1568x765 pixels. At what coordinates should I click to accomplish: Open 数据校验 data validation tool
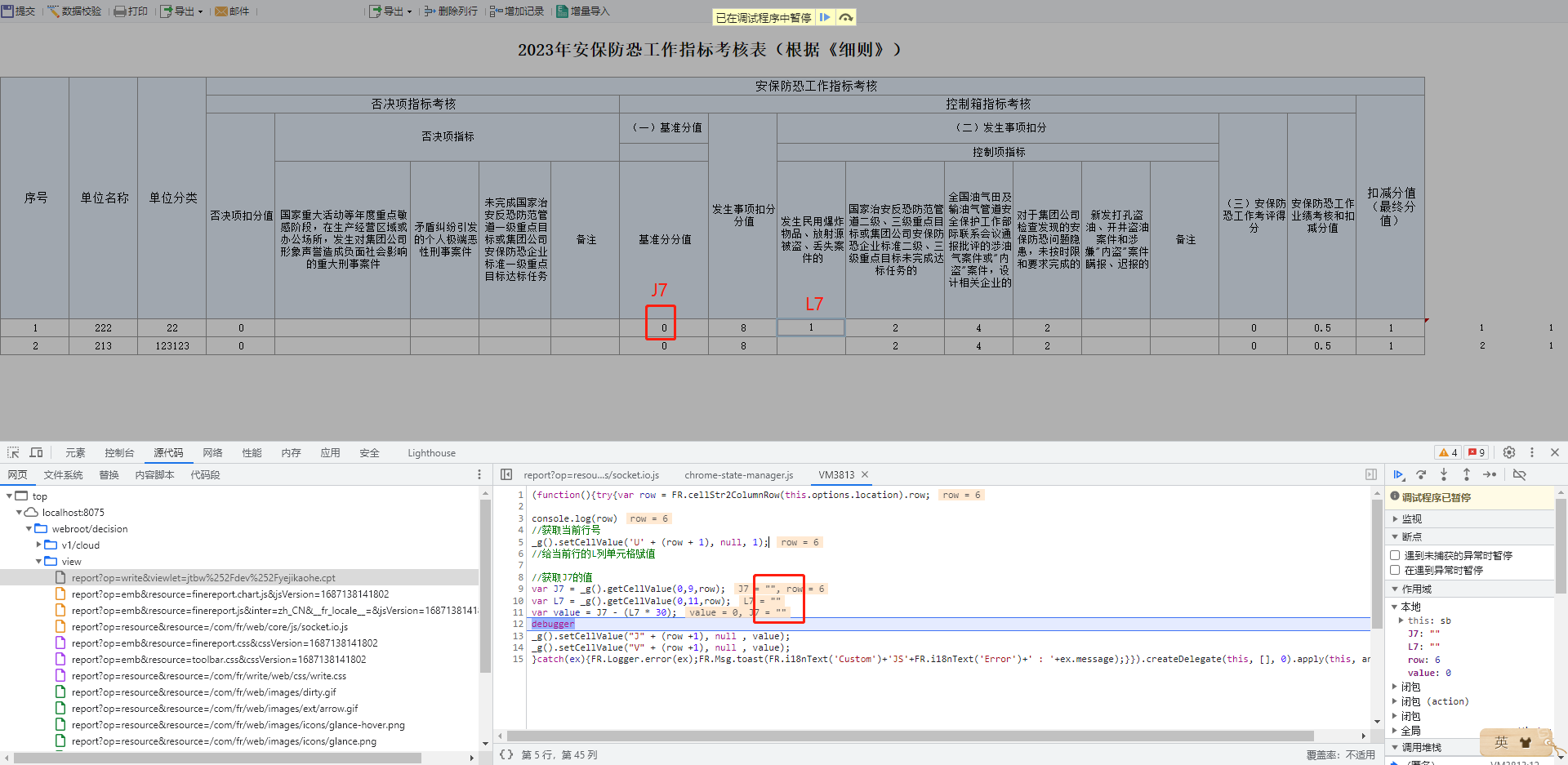coord(74,11)
